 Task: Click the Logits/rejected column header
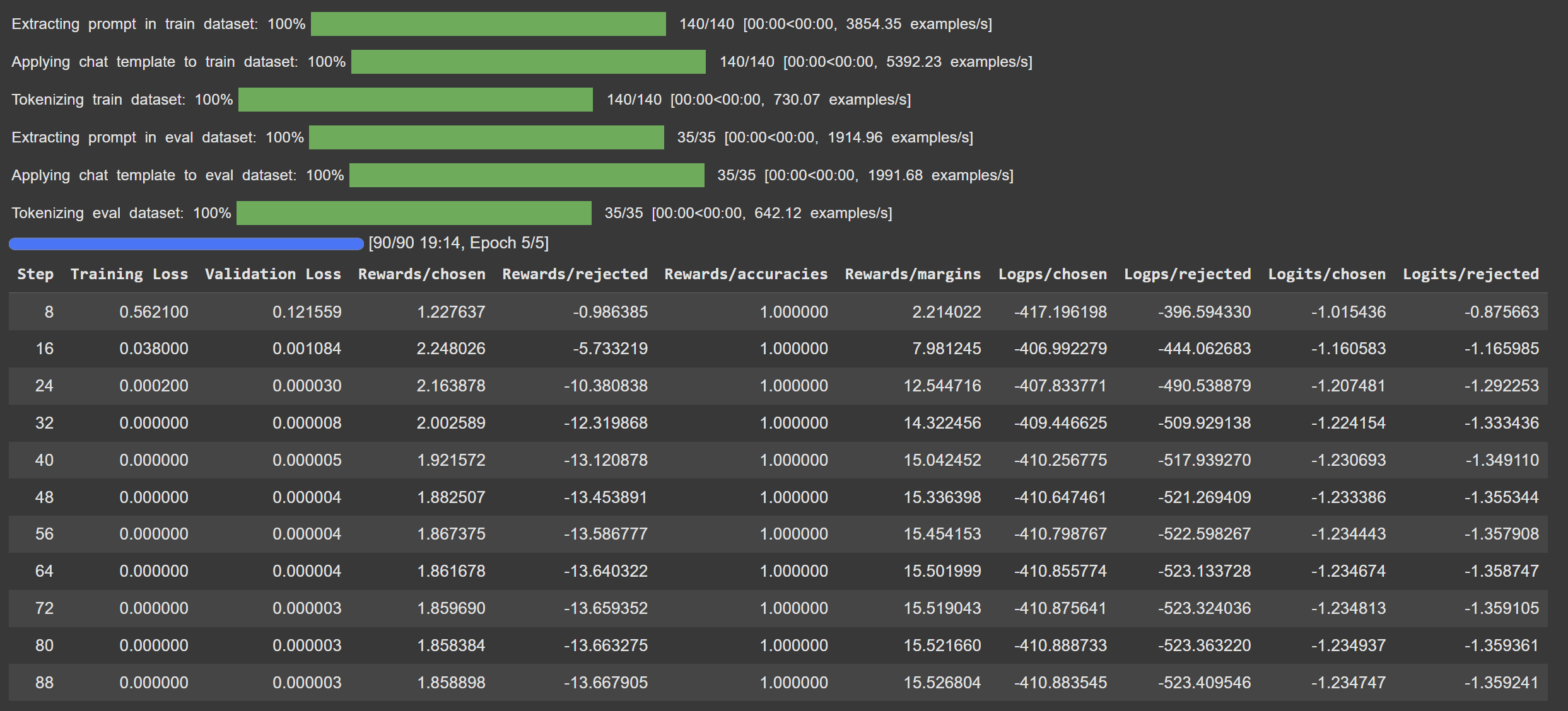(1470, 274)
